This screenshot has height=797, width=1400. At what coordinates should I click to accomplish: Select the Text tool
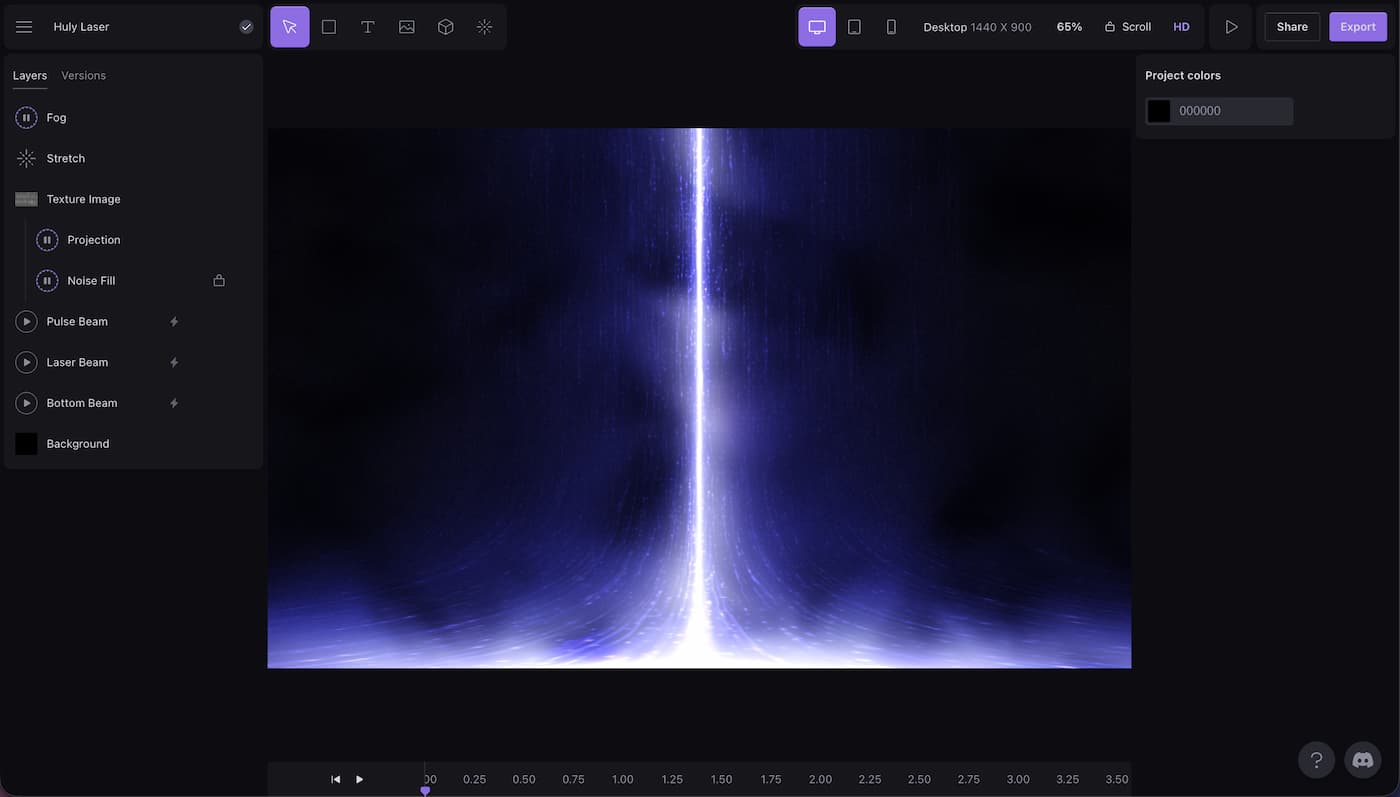[368, 27]
